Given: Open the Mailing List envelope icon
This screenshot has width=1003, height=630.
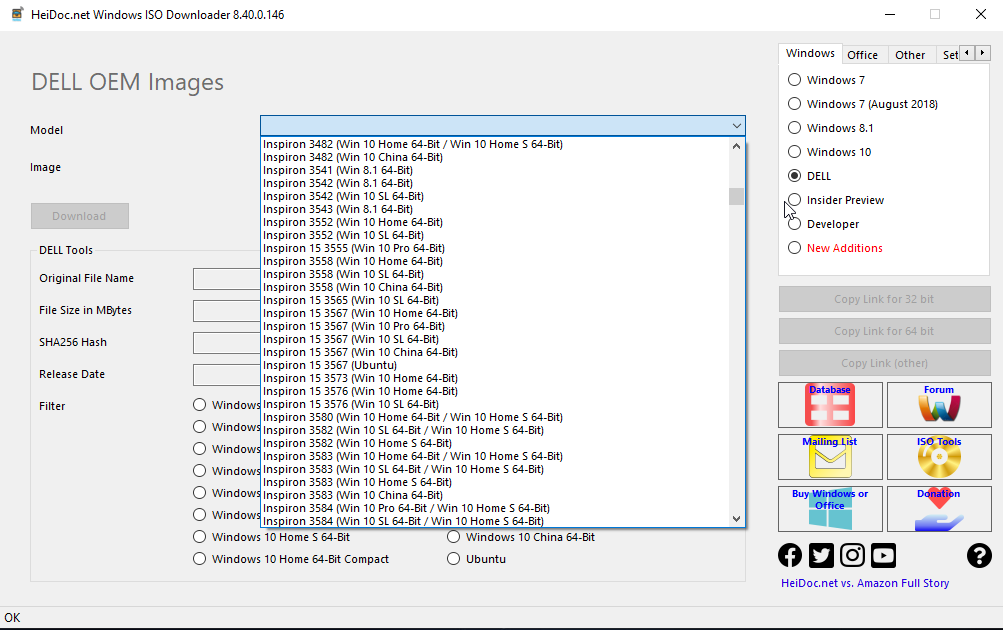Looking at the screenshot, I should coord(830,457).
